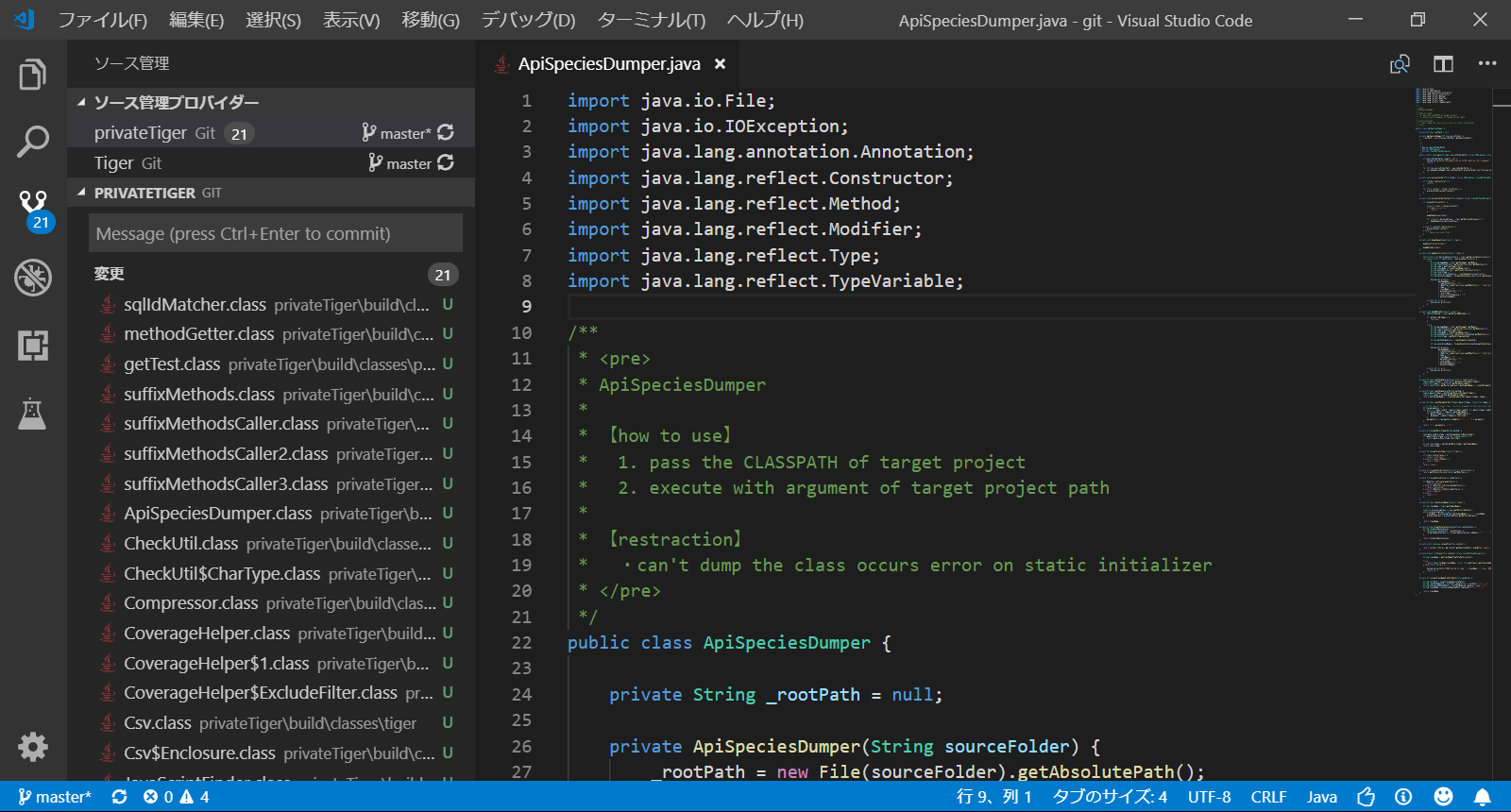Focus the commit message input field

pyautogui.click(x=276, y=233)
